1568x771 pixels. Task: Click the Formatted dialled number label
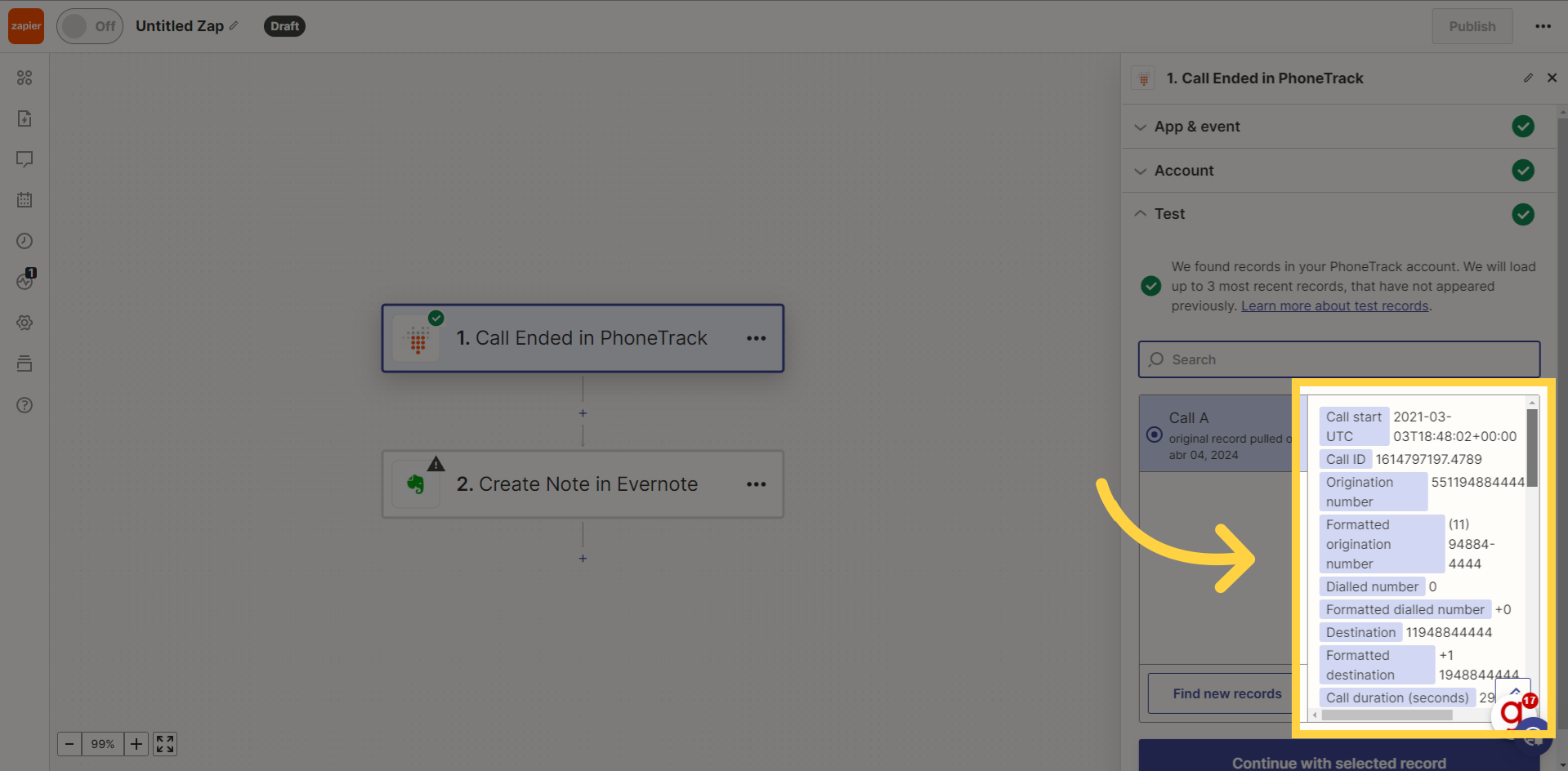(1405, 609)
